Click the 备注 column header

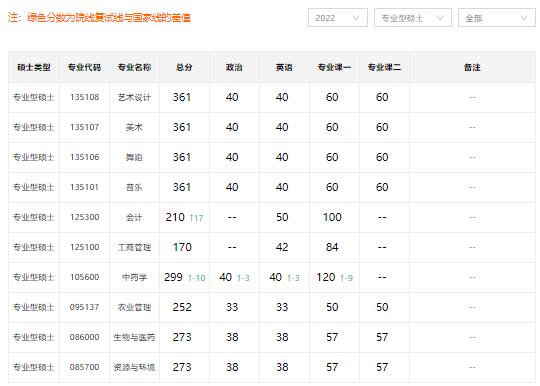(472, 67)
